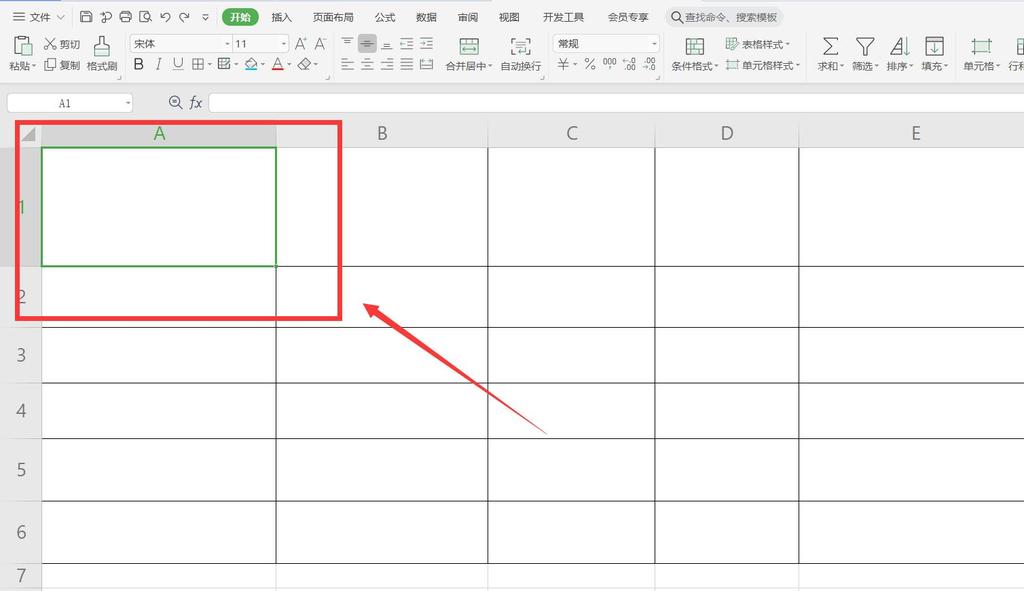
Task: Select row 4 header
Action: [x=21, y=411]
